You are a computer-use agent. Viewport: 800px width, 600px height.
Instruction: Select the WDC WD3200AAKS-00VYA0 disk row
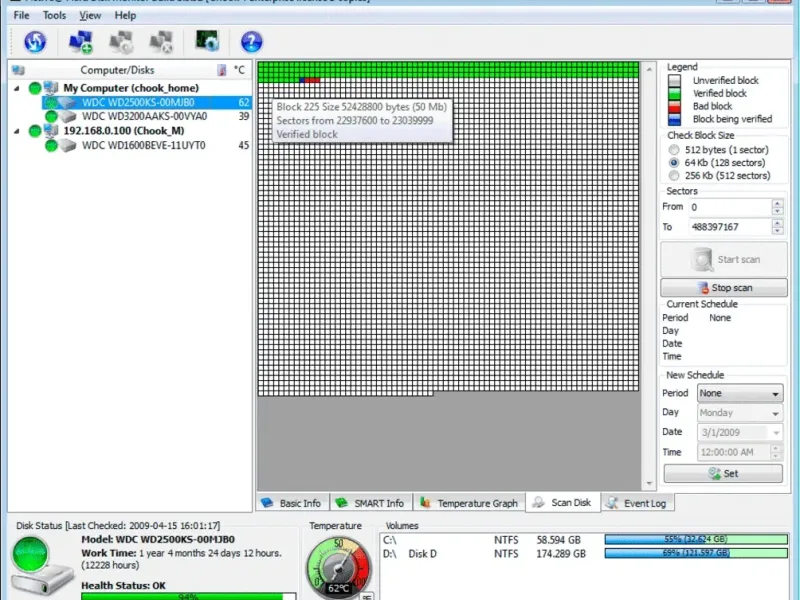pyautogui.click(x=147, y=116)
